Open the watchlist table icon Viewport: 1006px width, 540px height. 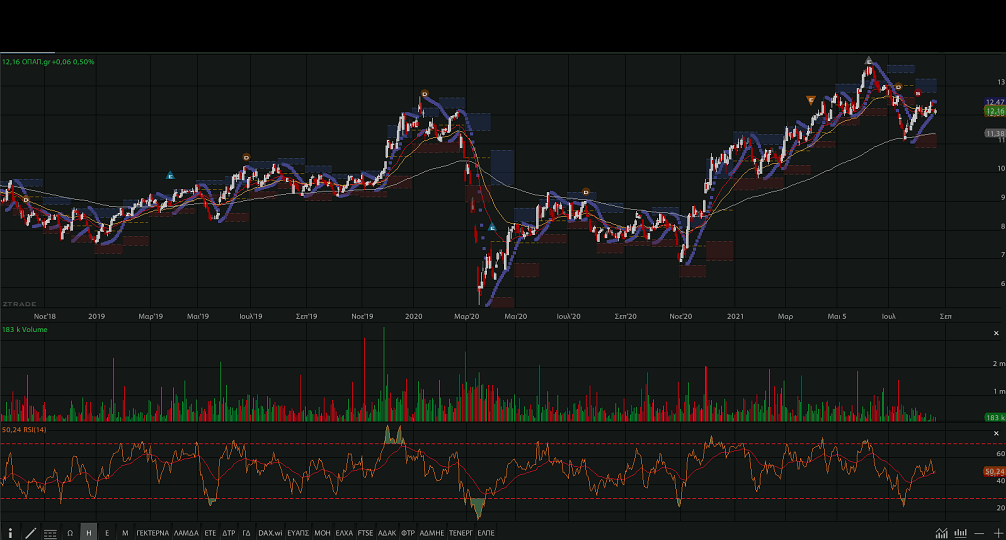50,533
